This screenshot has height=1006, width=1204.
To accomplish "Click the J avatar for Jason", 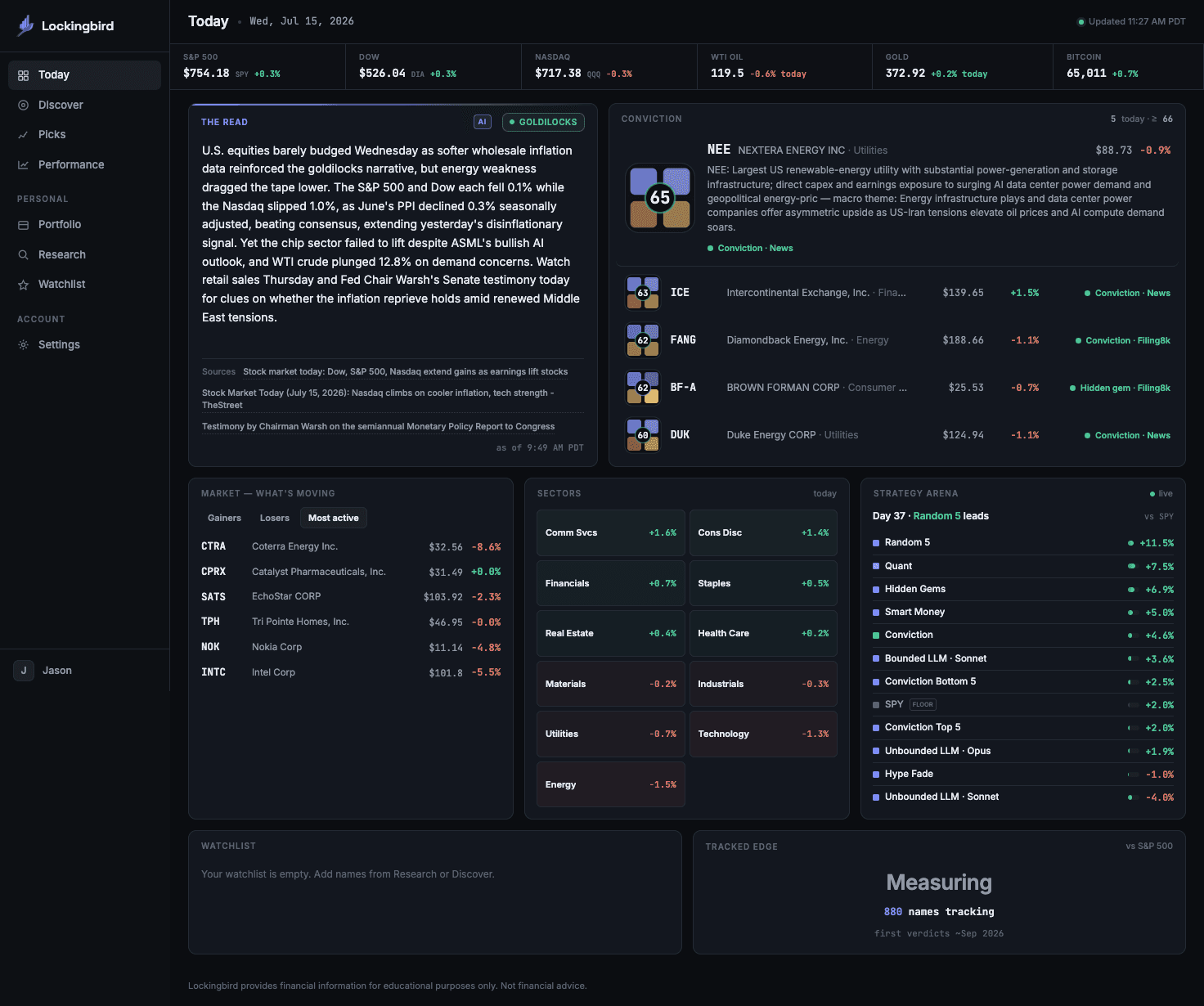I will 24,671.
